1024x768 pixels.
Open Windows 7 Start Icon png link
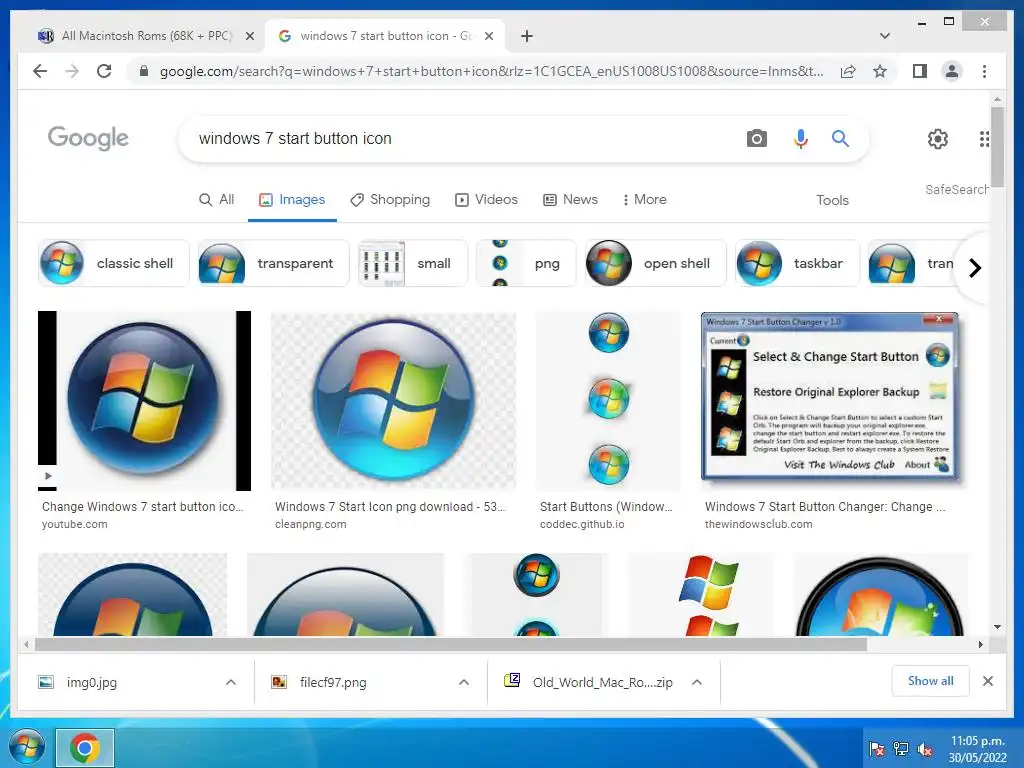pyautogui.click(x=390, y=507)
